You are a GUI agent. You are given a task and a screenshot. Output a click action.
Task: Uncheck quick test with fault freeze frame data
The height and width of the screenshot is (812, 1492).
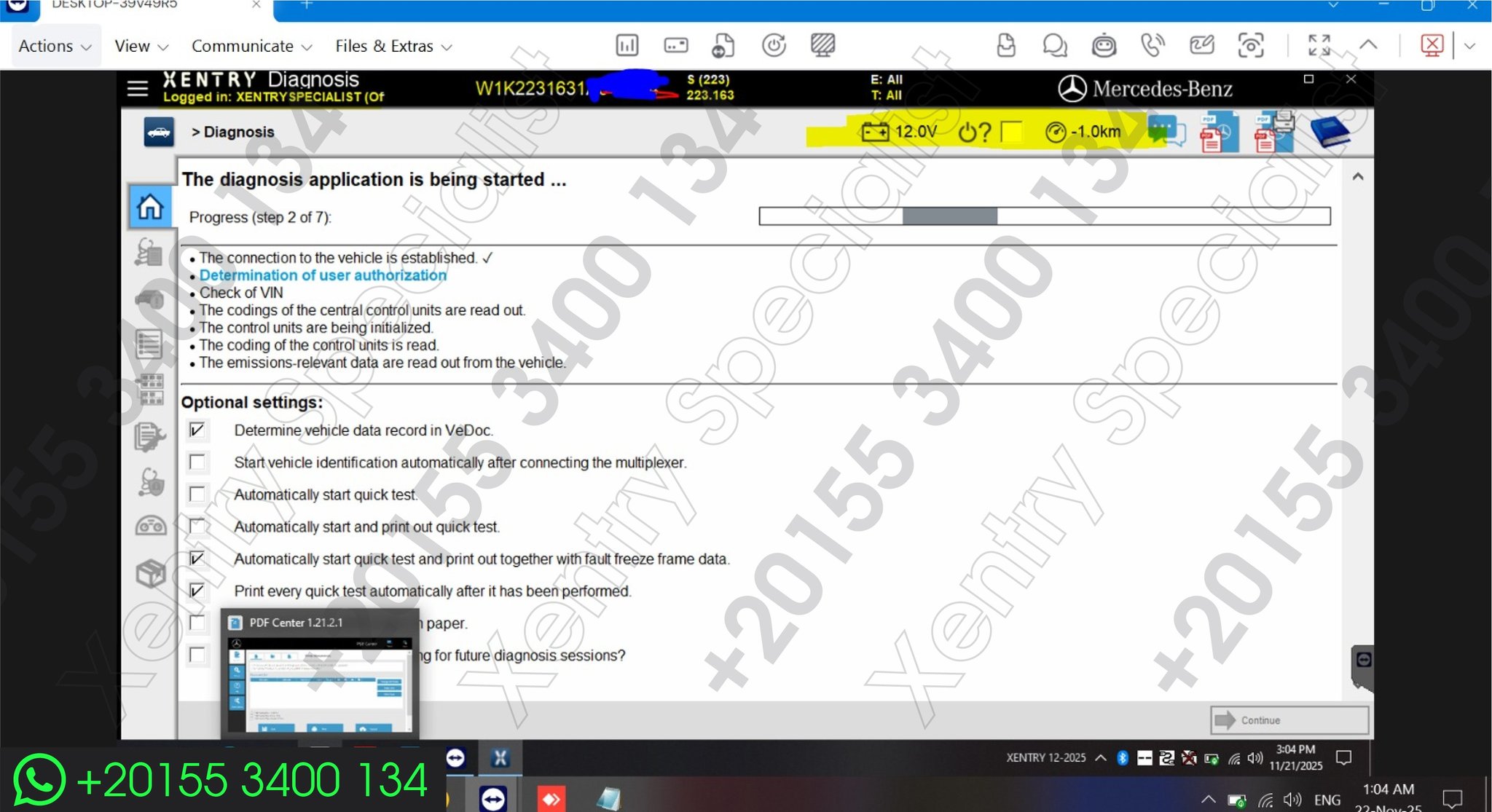[197, 559]
